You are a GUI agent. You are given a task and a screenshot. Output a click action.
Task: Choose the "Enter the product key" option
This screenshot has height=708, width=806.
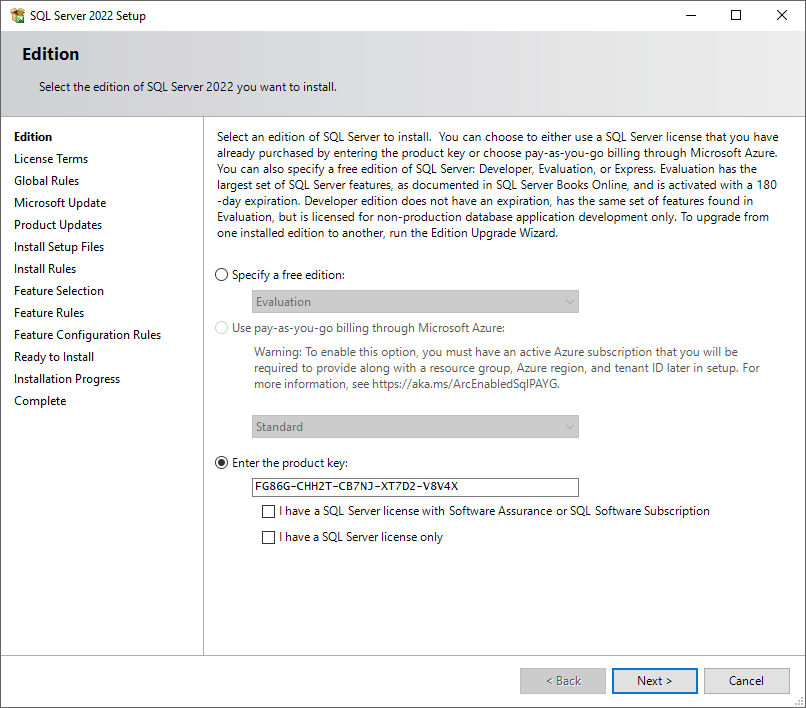pos(222,462)
